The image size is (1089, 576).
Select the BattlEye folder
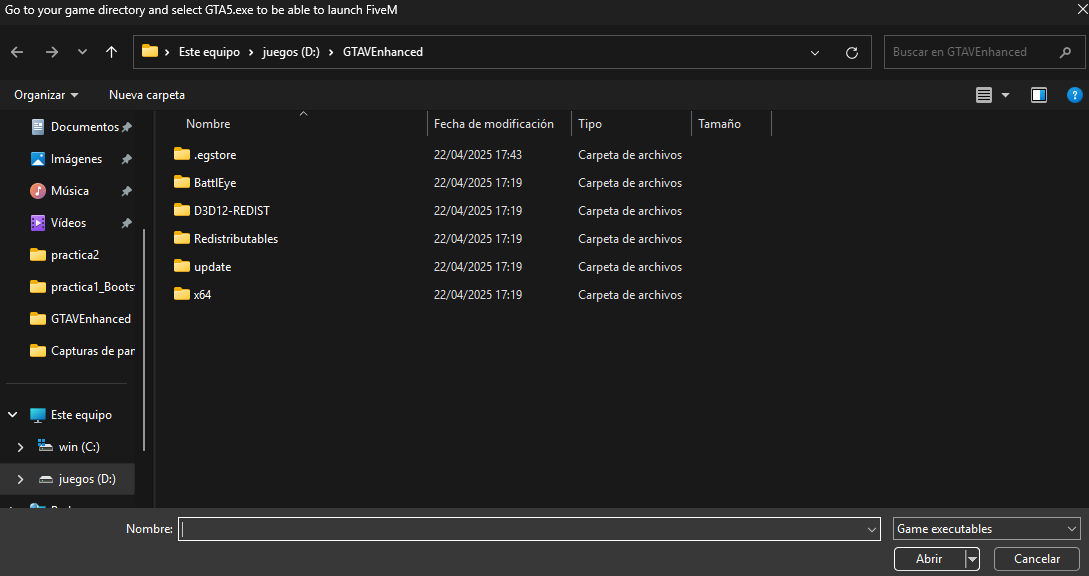[x=214, y=183]
